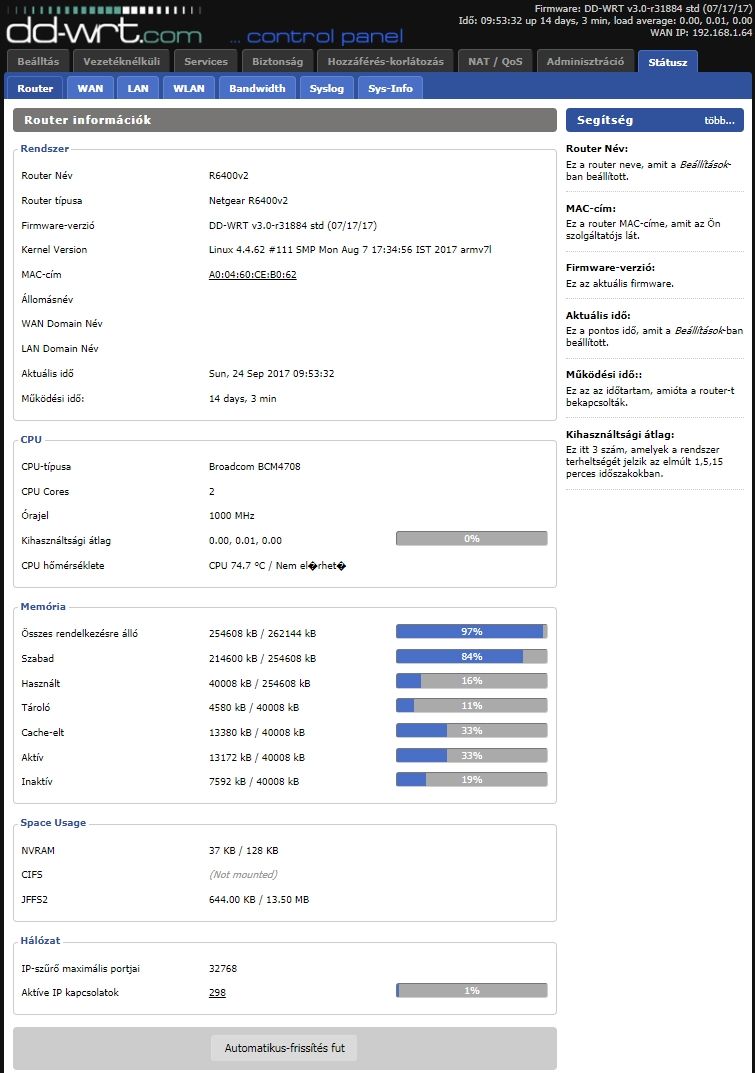Click the WAN IP 192.168.1.64 header text
Image resolution: width=755 pixels, height=1073 pixels.
pos(701,32)
